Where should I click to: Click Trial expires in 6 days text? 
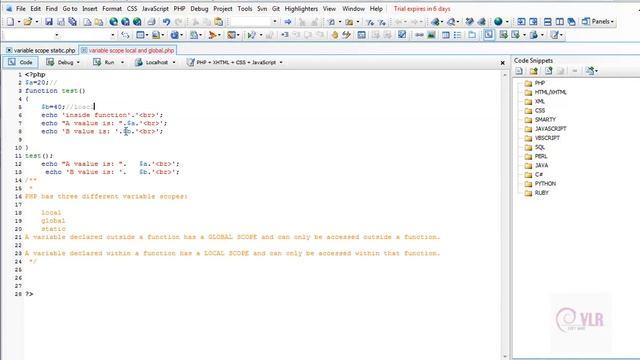click(x=422, y=9)
